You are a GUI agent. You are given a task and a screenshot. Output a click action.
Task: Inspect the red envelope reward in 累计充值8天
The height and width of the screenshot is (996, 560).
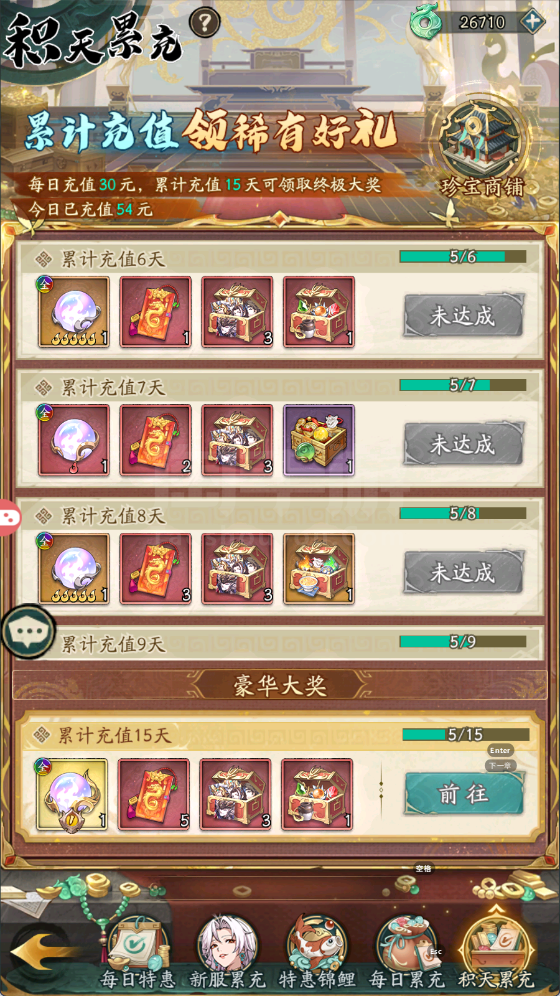(156, 569)
